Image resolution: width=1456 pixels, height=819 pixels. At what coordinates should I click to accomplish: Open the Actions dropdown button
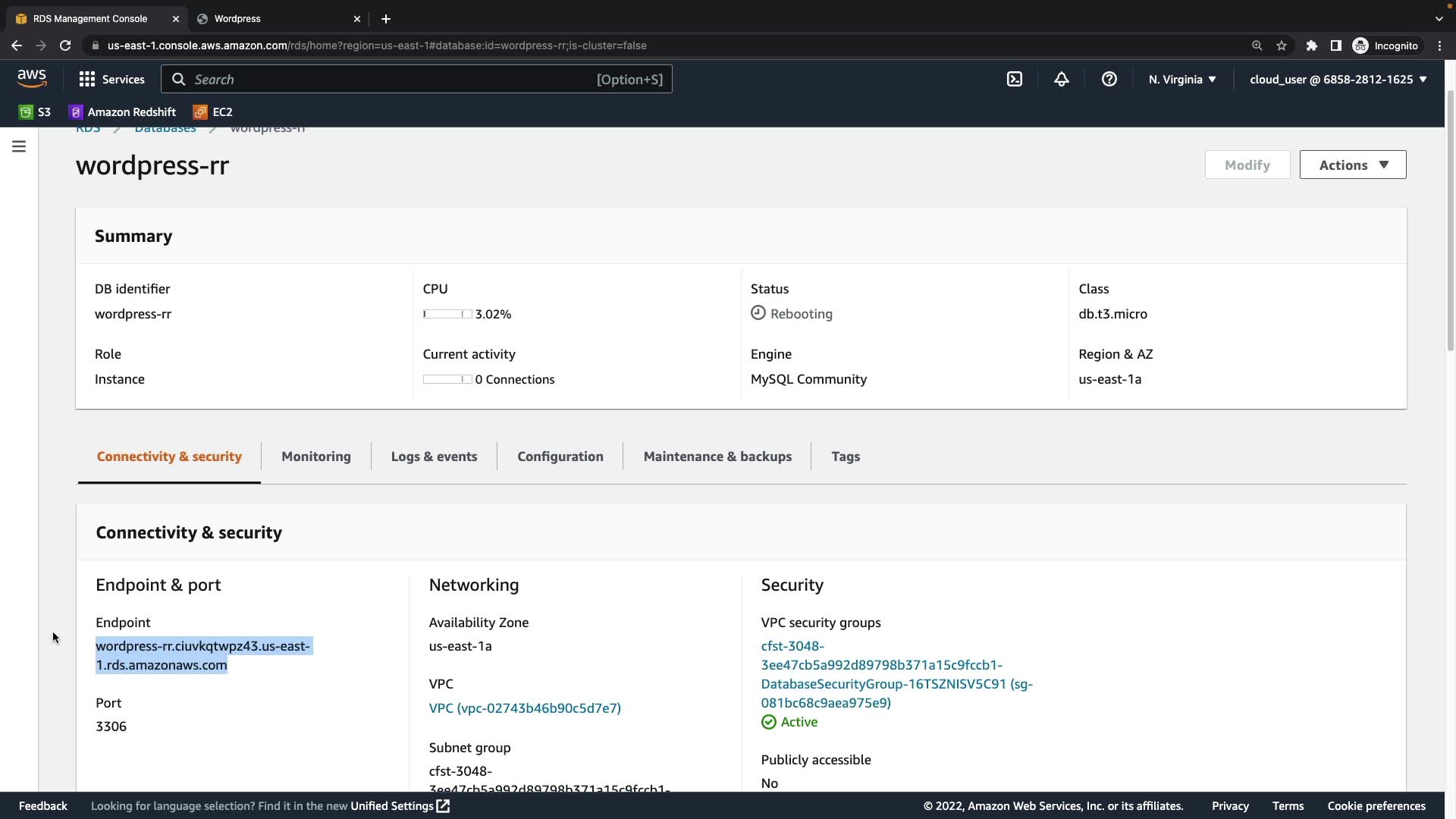click(x=1353, y=165)
